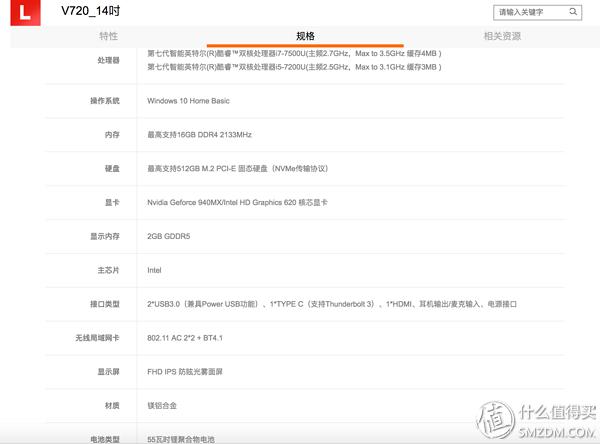Select the 2*USB3.0 ports description
This screenshot has height=444, width=600.
coord(332,304)
